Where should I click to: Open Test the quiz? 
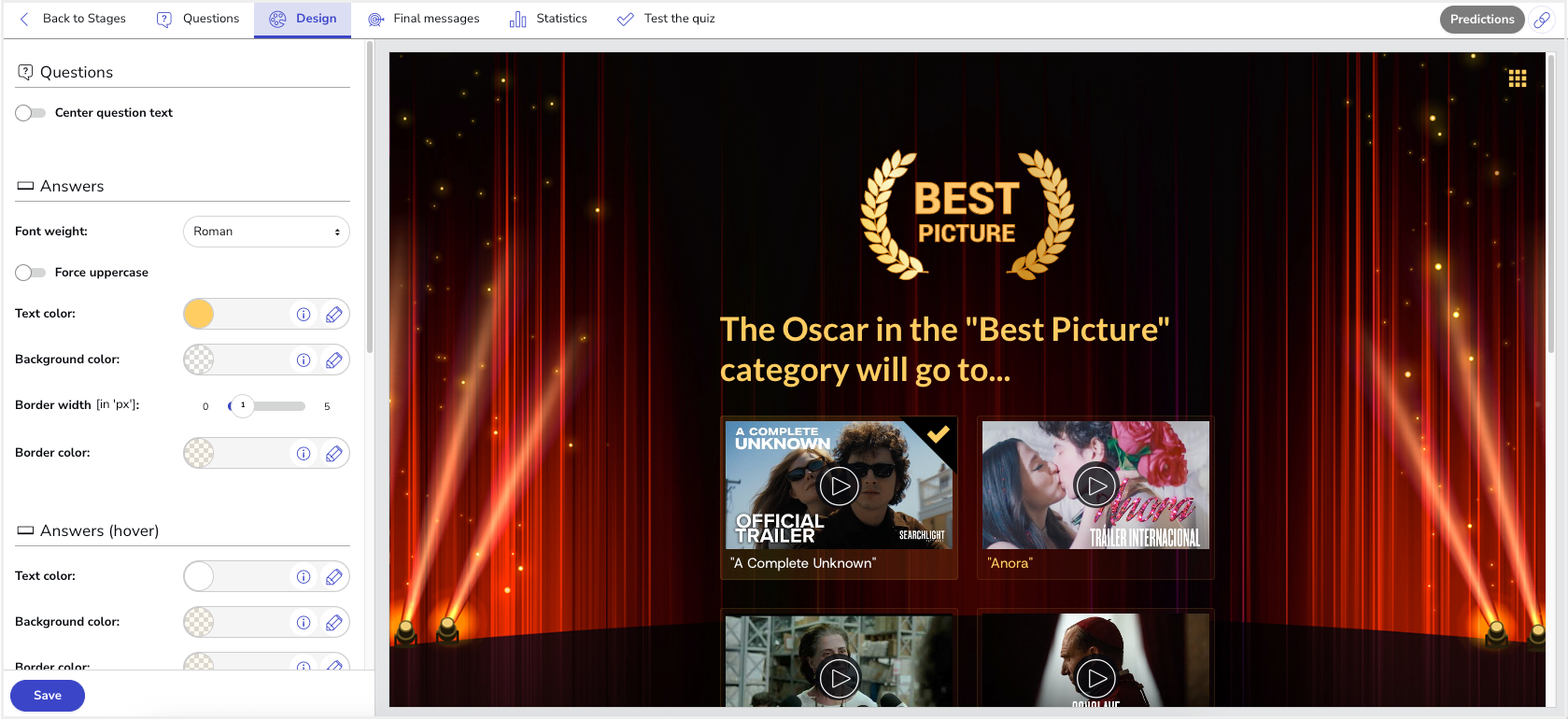(666, 19)
